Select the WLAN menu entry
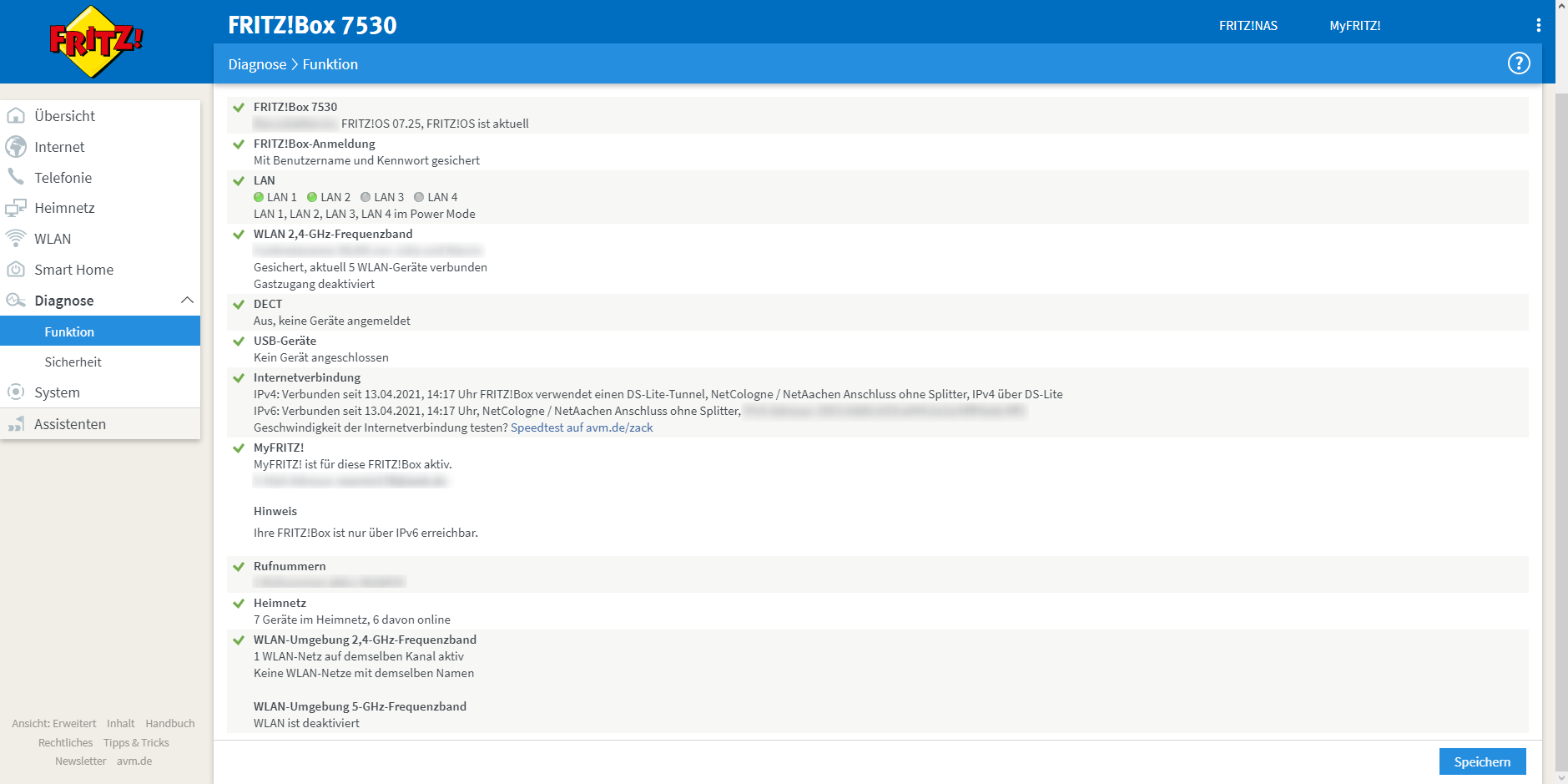 tap(100, 239)
